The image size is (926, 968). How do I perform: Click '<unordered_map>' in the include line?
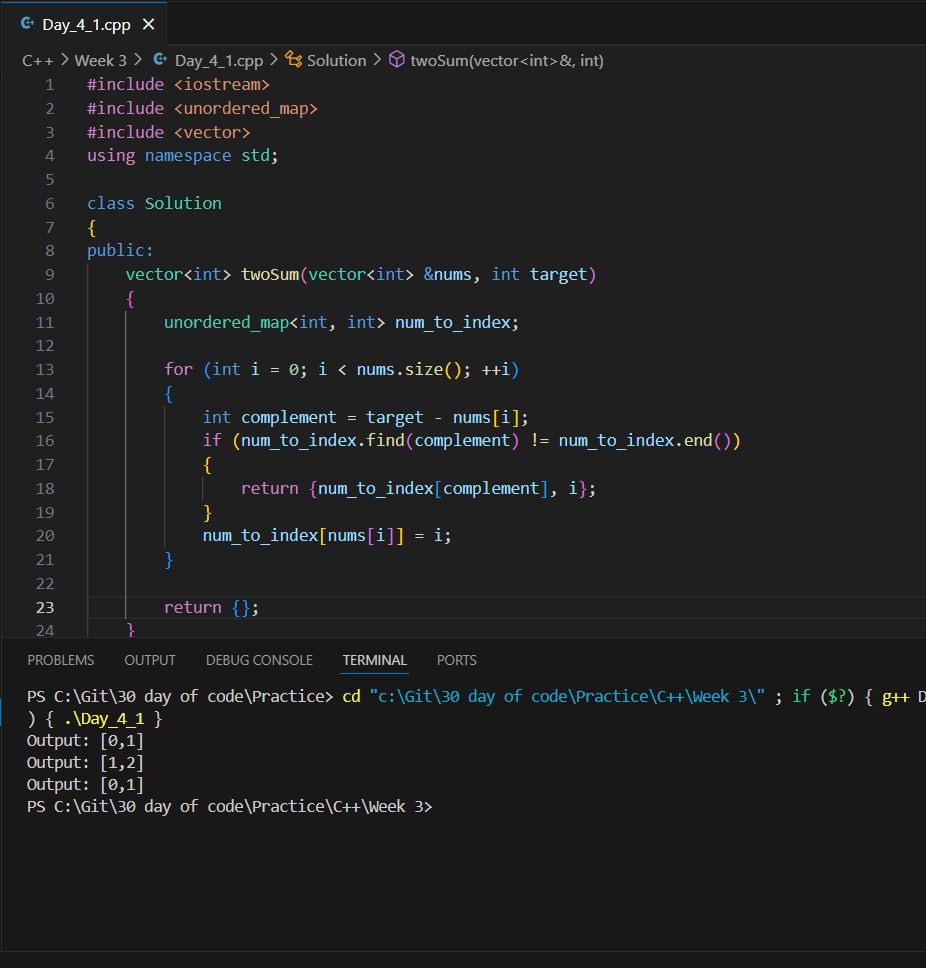pyautogui.click(x=246, y=109)
